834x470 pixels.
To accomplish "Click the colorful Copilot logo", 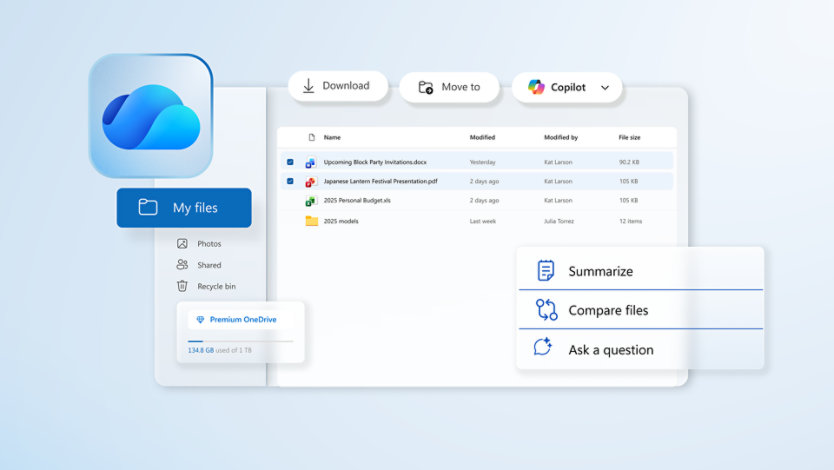I will coord(536,87).
